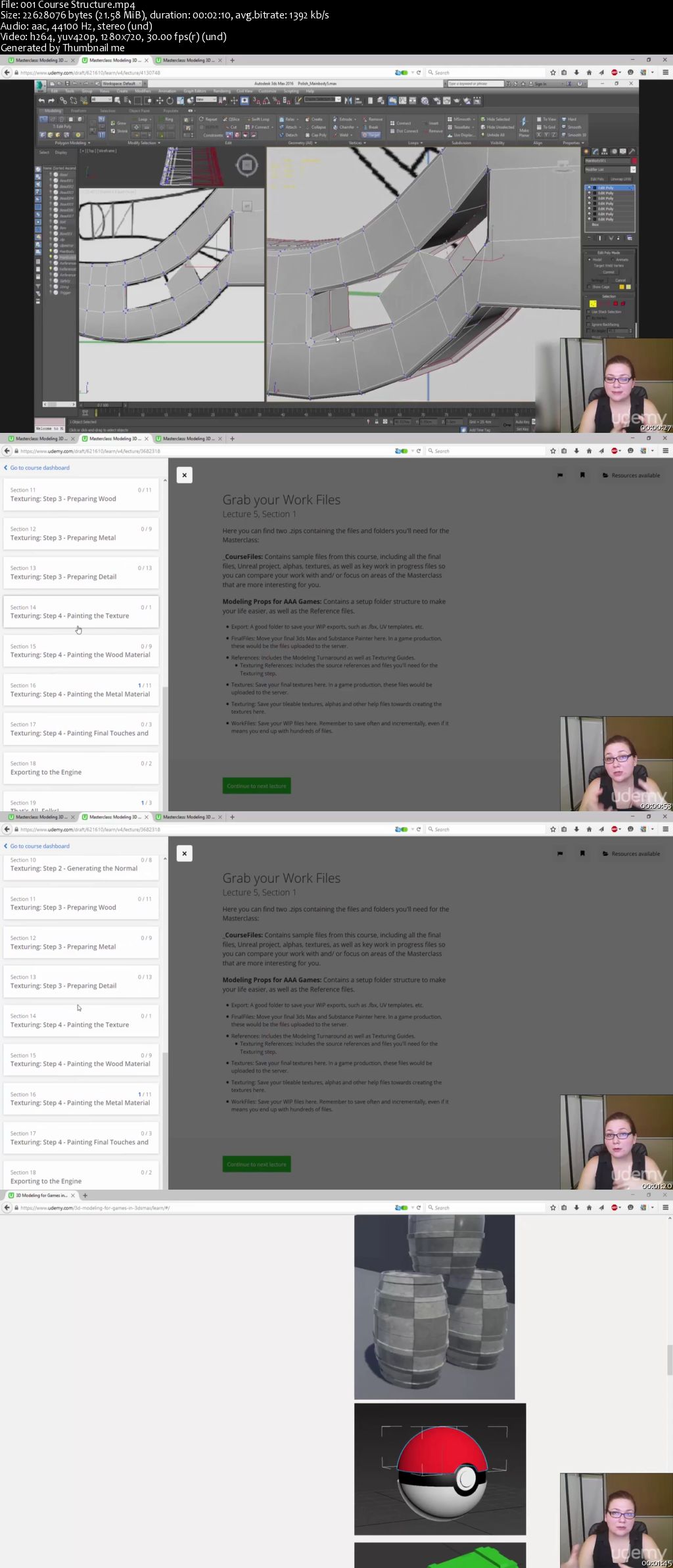Screen dimensions: 673x1568
Task: Select the Select and Link tool in 3ds Max
Action: 63,101
